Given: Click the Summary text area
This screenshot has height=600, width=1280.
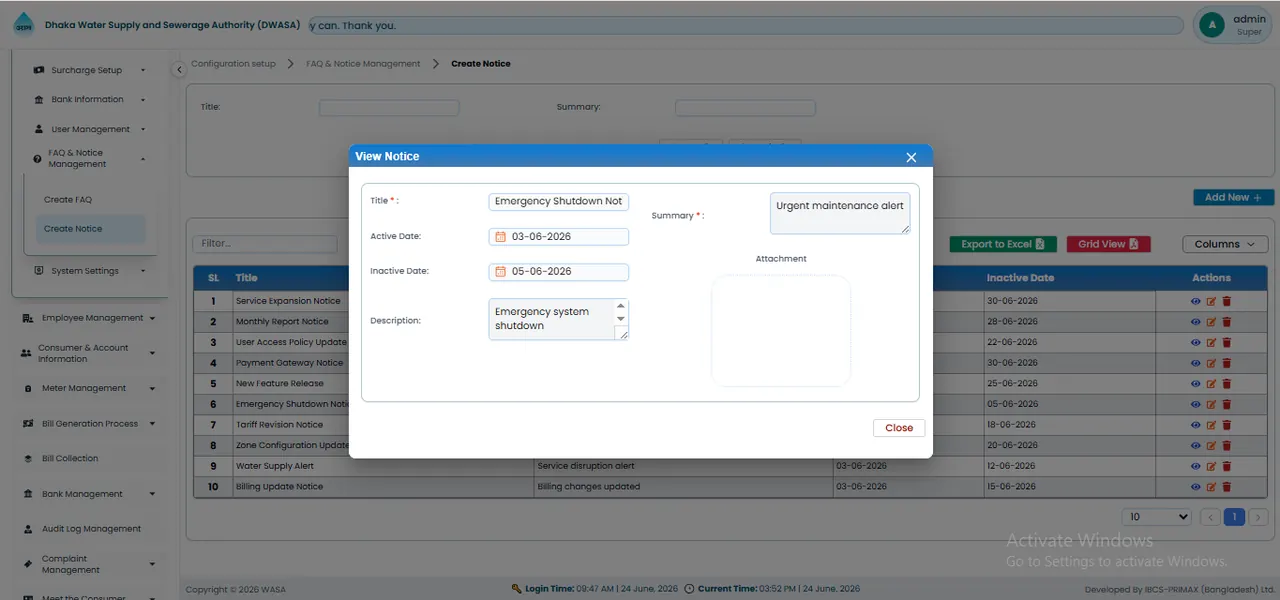Looking at the screenshot, I should click(840, 213).
